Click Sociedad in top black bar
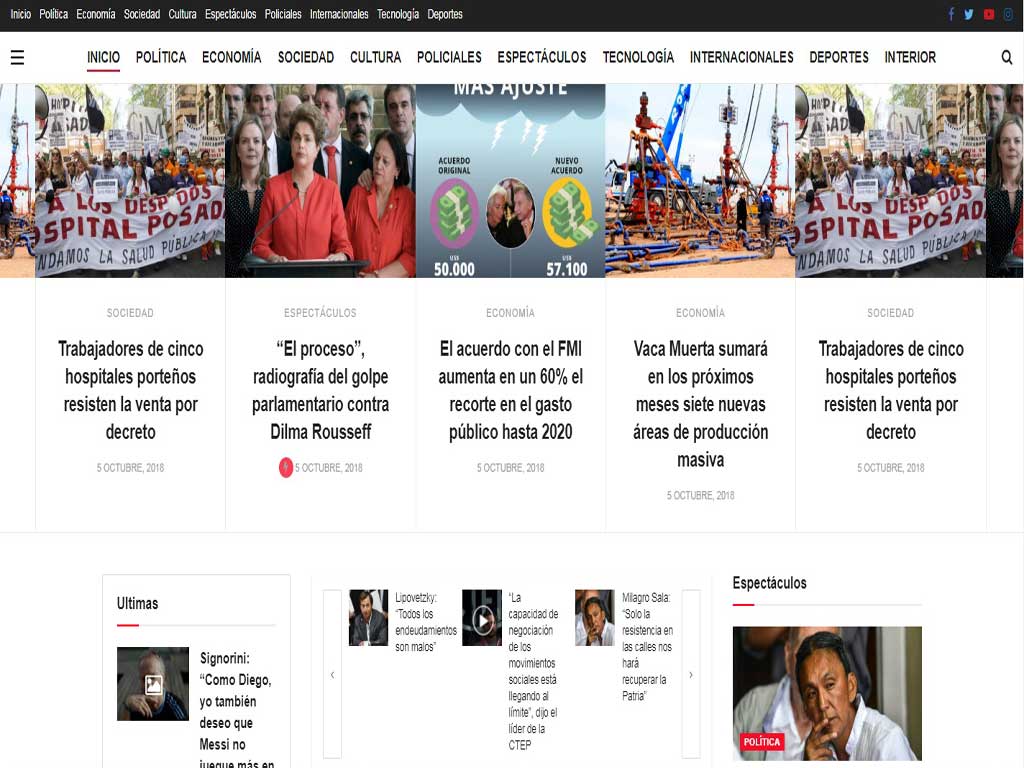This screenshot has height=768, width=1024. pos(142,14)
